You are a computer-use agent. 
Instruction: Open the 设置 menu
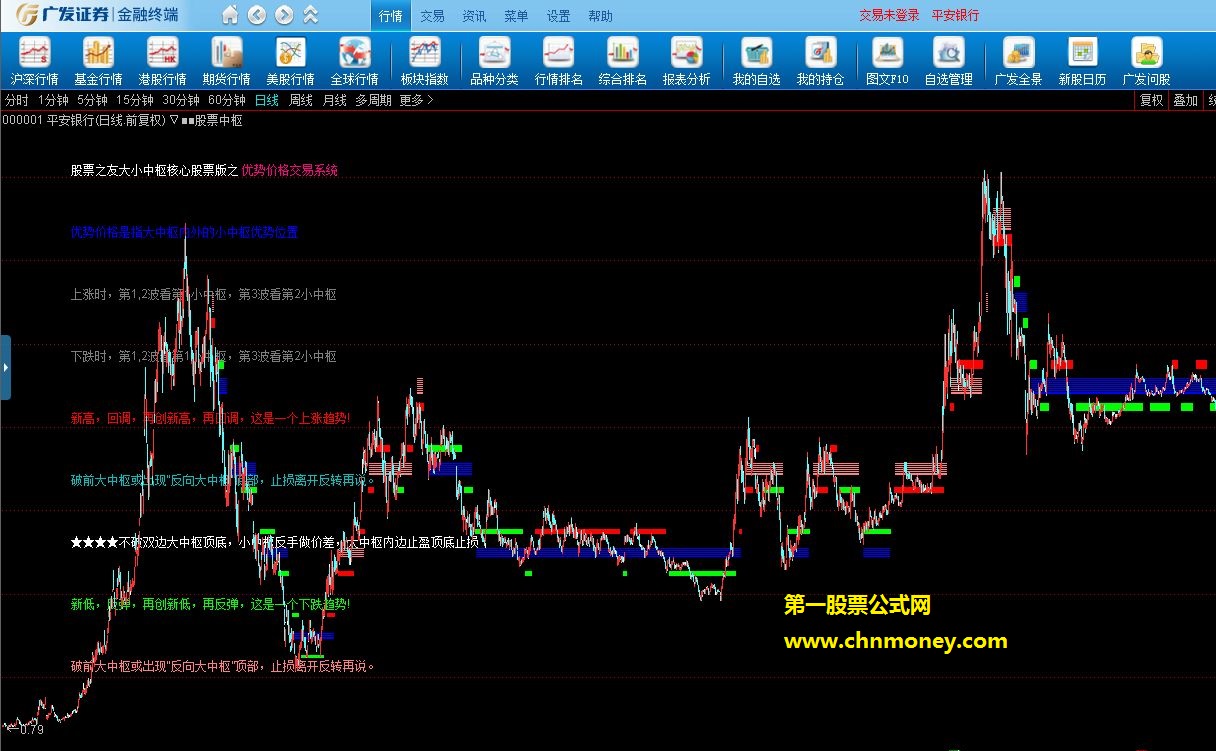559,16
